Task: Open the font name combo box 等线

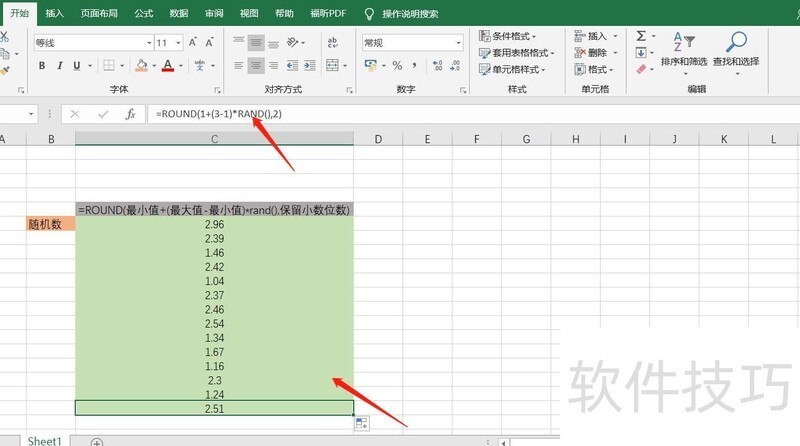Action: click(x=93, y=43)
